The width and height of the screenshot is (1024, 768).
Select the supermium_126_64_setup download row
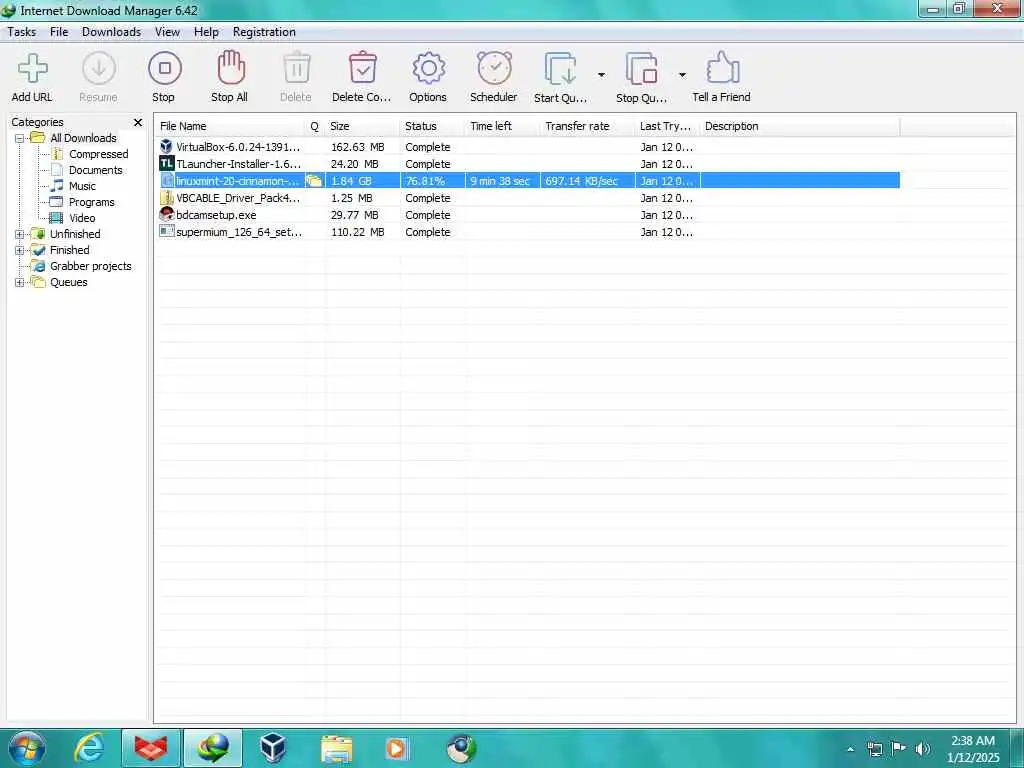click(528, 232)
